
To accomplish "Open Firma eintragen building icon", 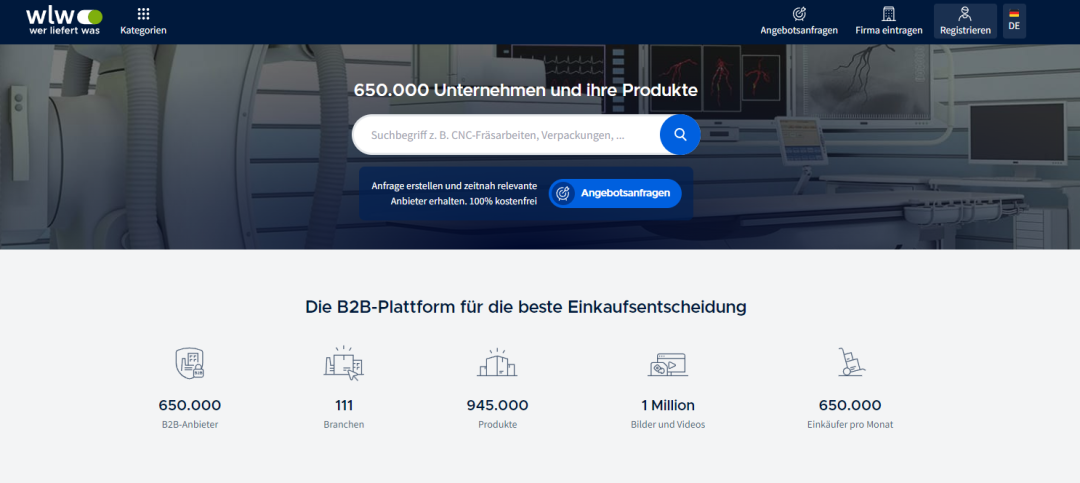I will (888, 14).
